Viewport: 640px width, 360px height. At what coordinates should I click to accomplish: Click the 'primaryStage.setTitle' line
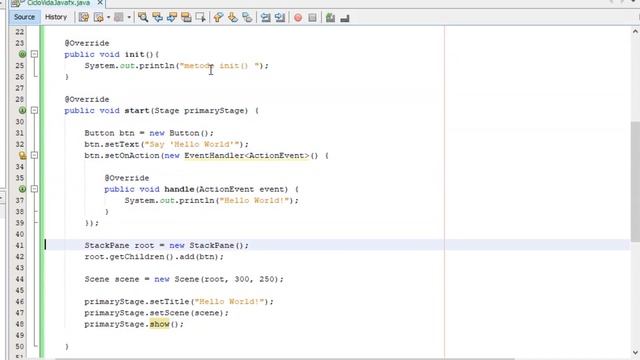(179, 302)
